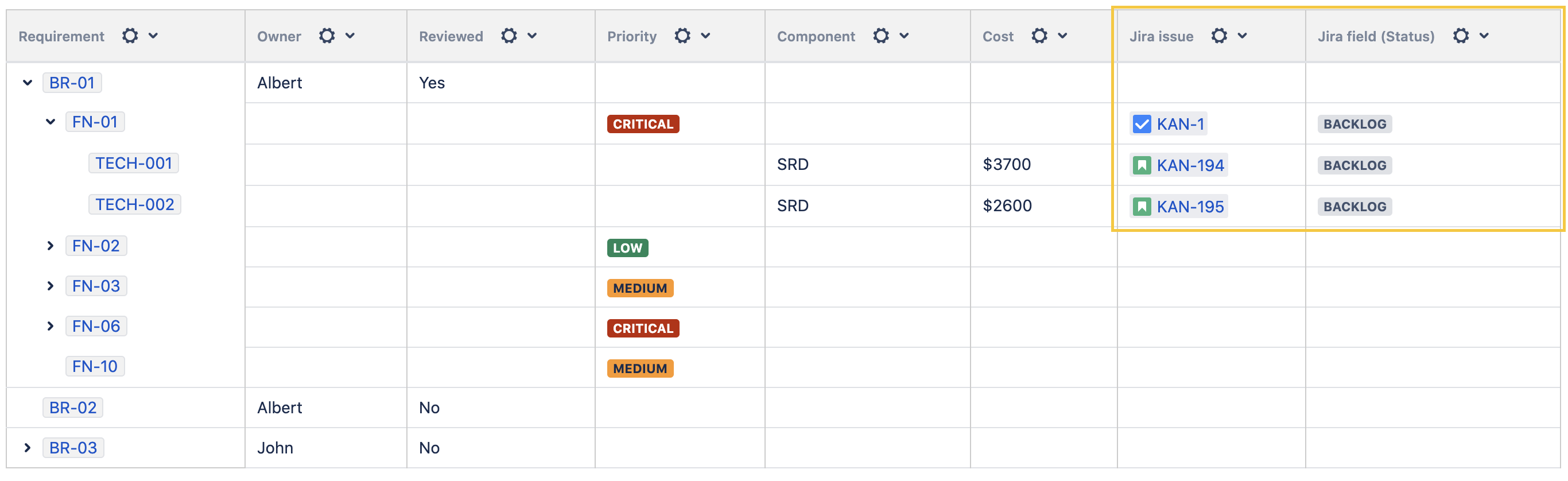
Task: Open the Cost column gear icon
Action: (x=1039, y=36)
